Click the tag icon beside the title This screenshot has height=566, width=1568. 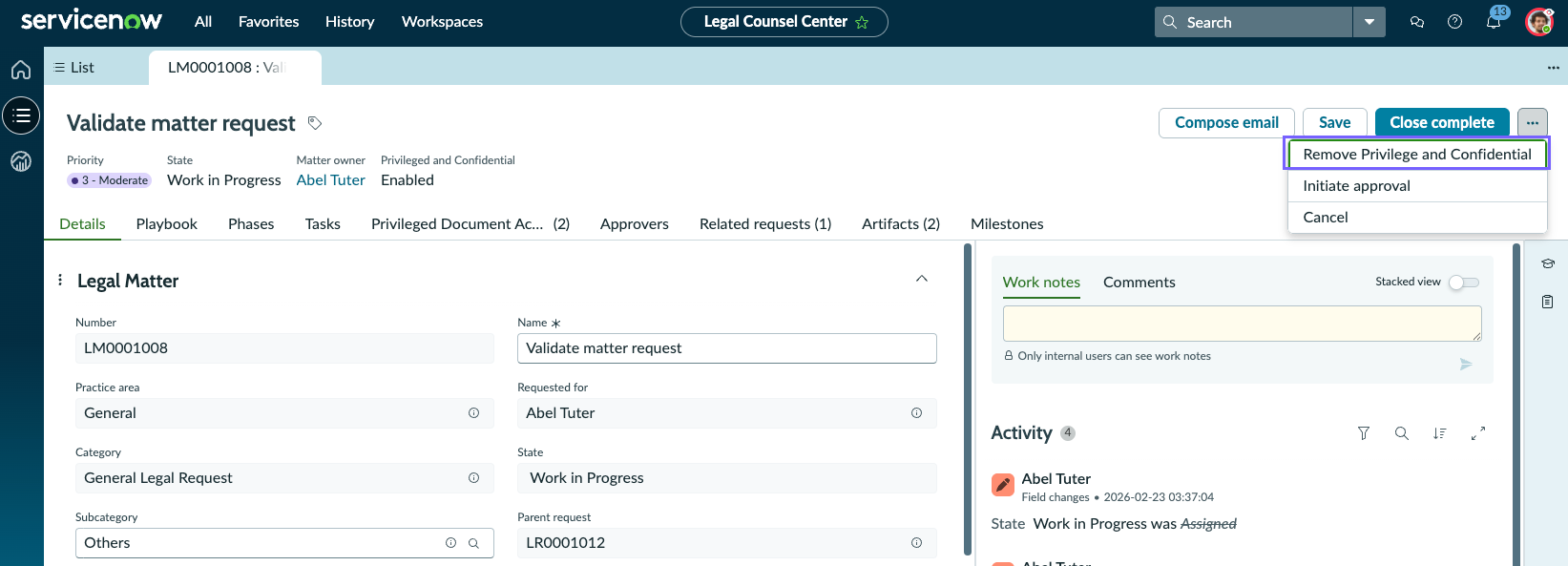[315, 123]
